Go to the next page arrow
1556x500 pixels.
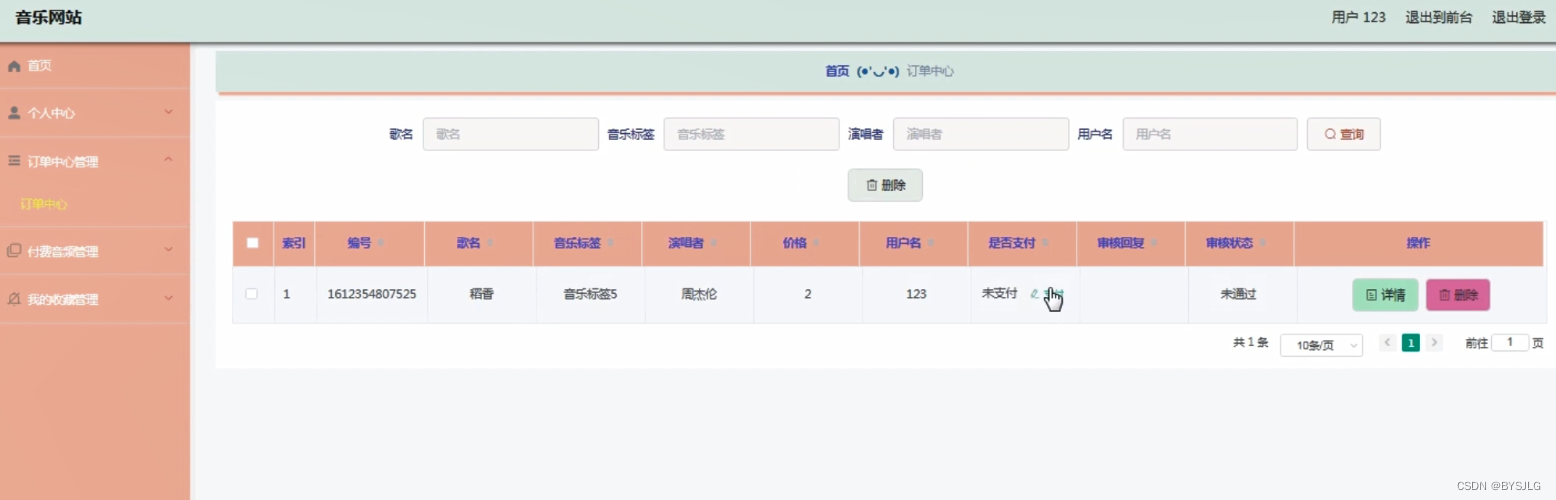click(x=1435, y=343)
